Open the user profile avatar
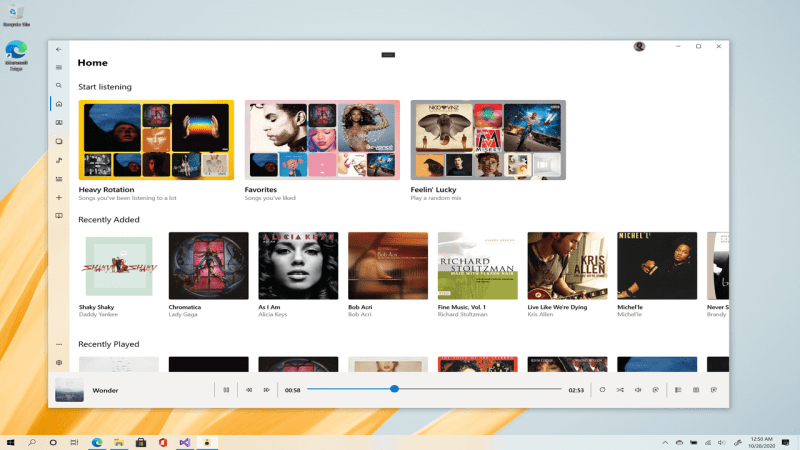The image size is (800, 450). (x=639, y=46)
